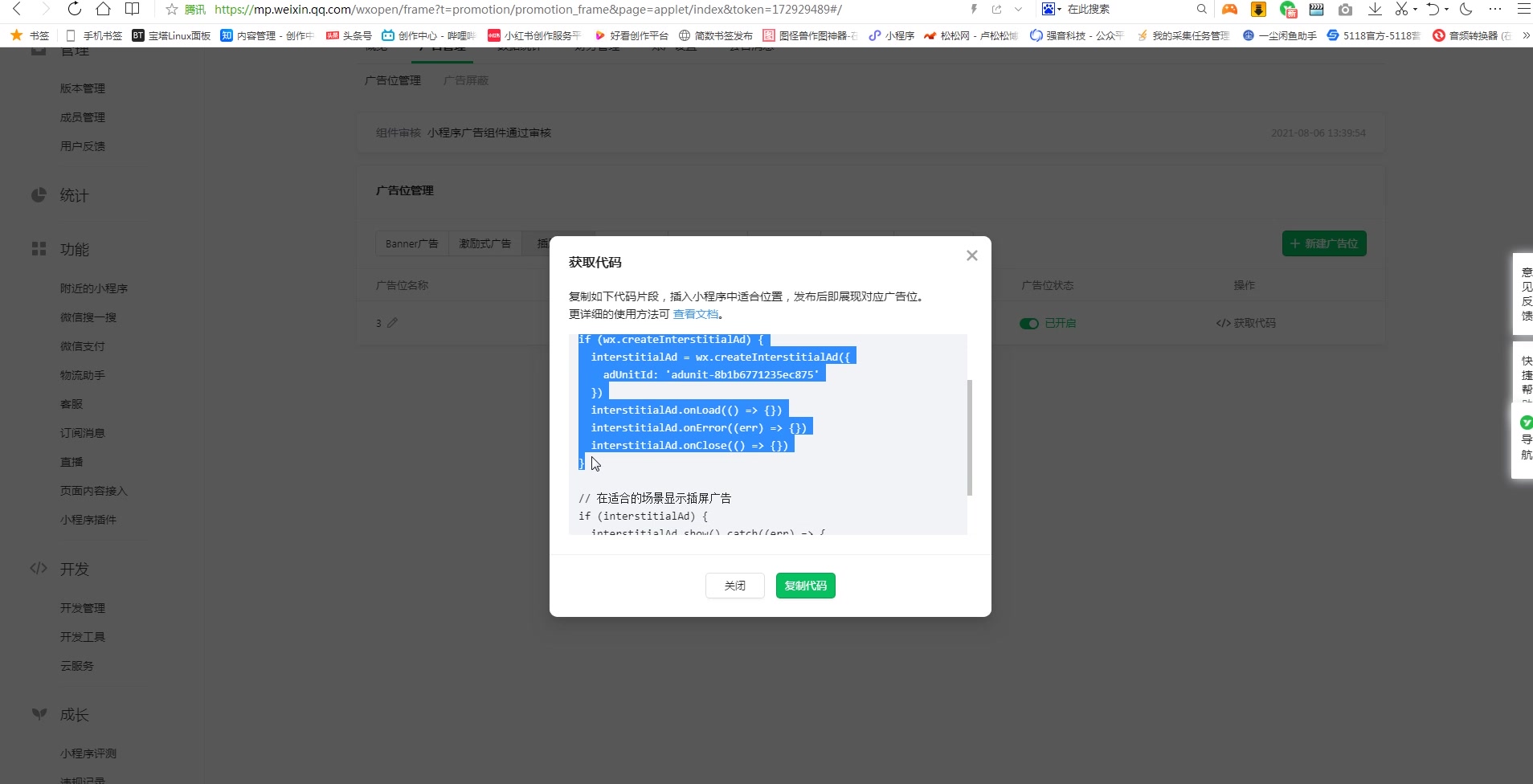Reload the page with the refresh icon
This screenshot has width=1533, height=784.
tap(74, 9)
